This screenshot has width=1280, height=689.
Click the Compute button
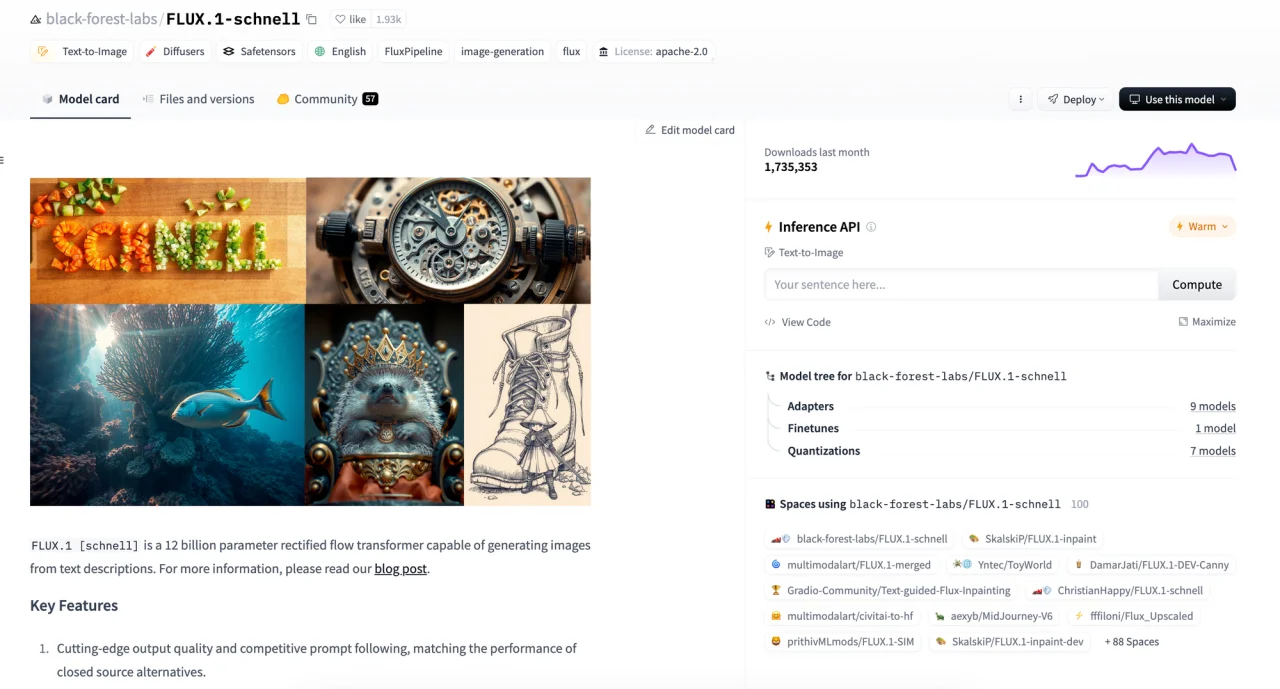1197,285
